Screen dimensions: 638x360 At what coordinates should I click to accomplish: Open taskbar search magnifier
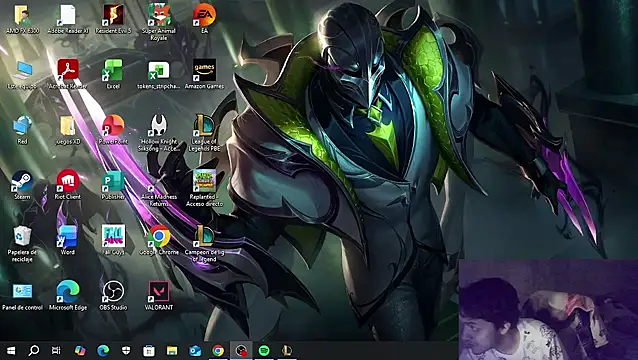34,350
